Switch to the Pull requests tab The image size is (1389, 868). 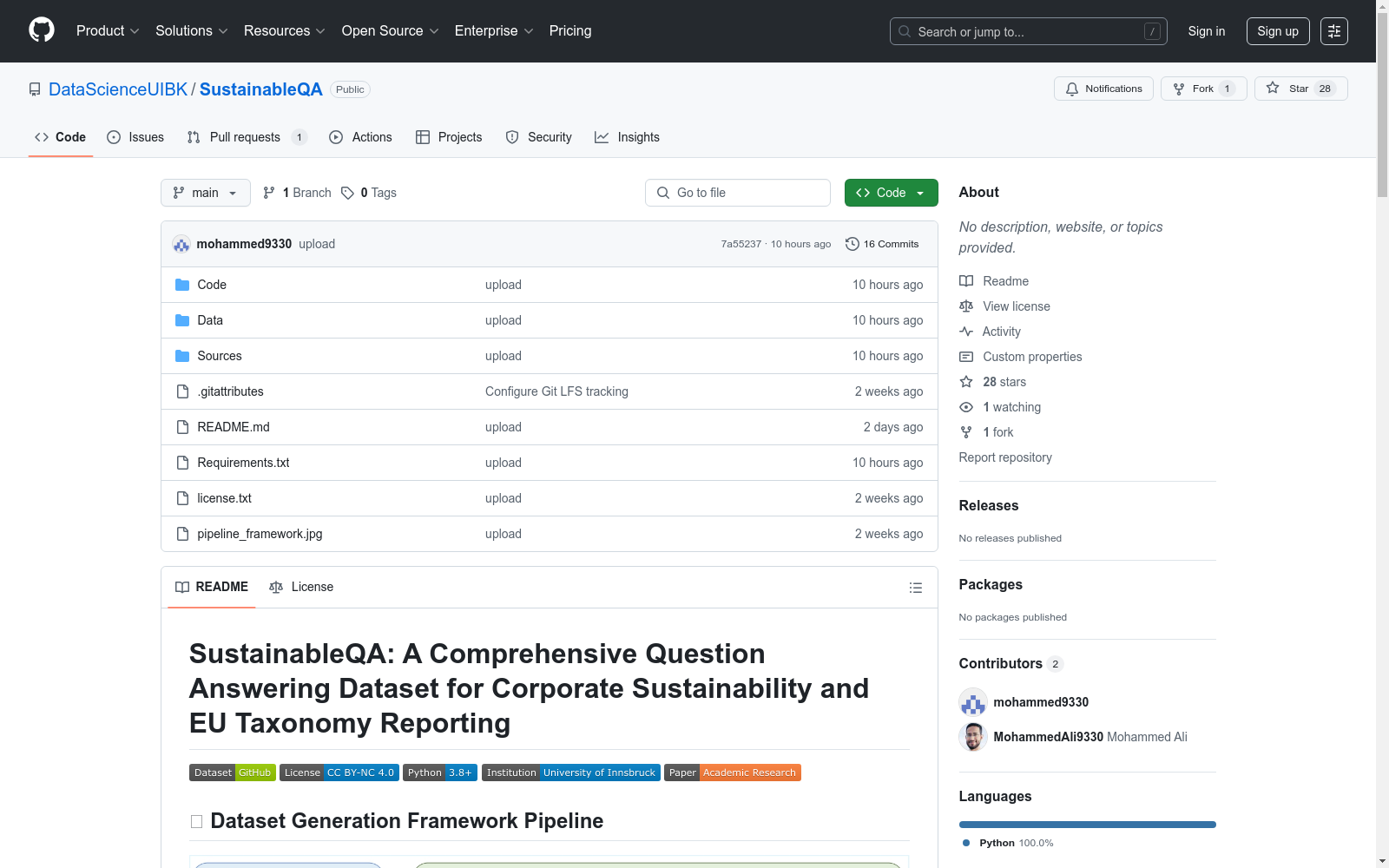click(247, 137)
